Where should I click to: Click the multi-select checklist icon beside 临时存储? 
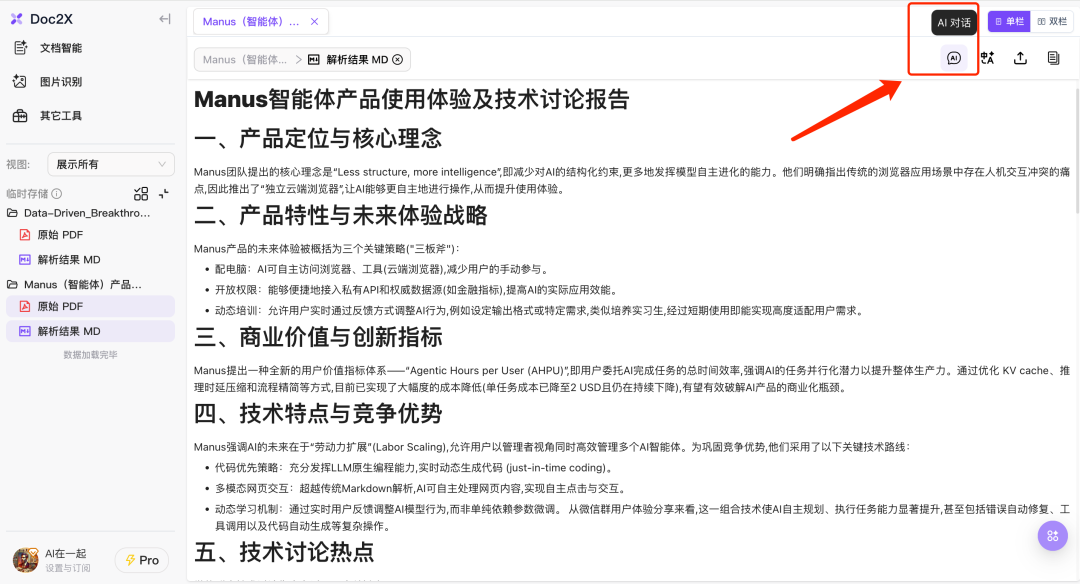click(x=141, y=194)
